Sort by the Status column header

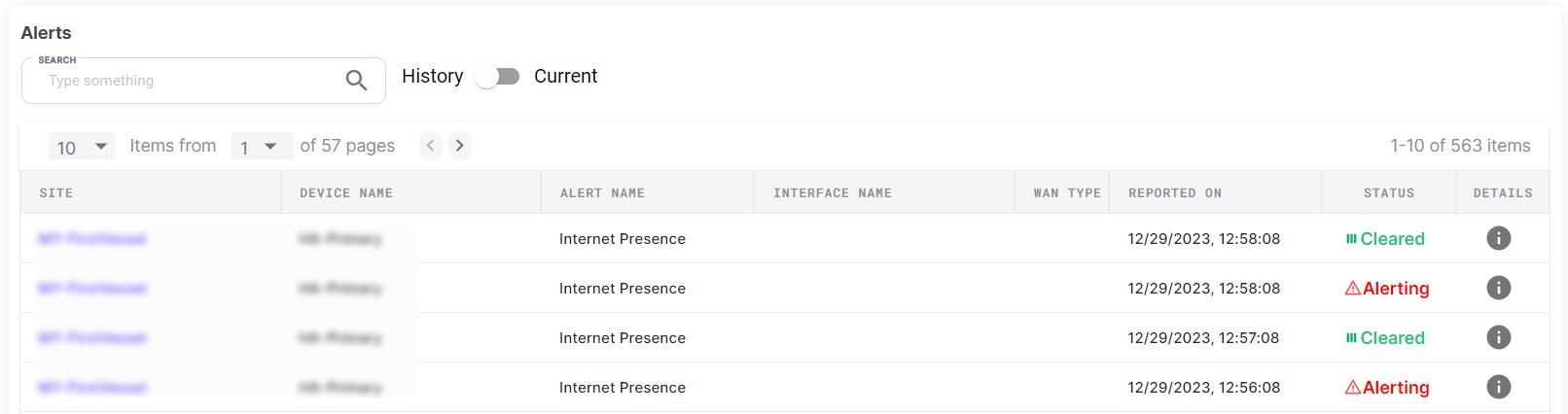point(1388,193)
